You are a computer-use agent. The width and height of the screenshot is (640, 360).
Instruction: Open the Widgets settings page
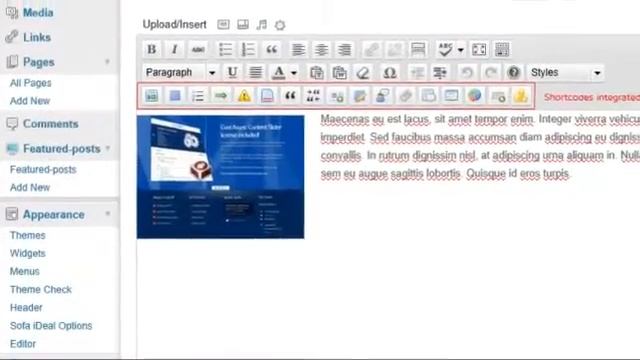click(x=27, y=253)
